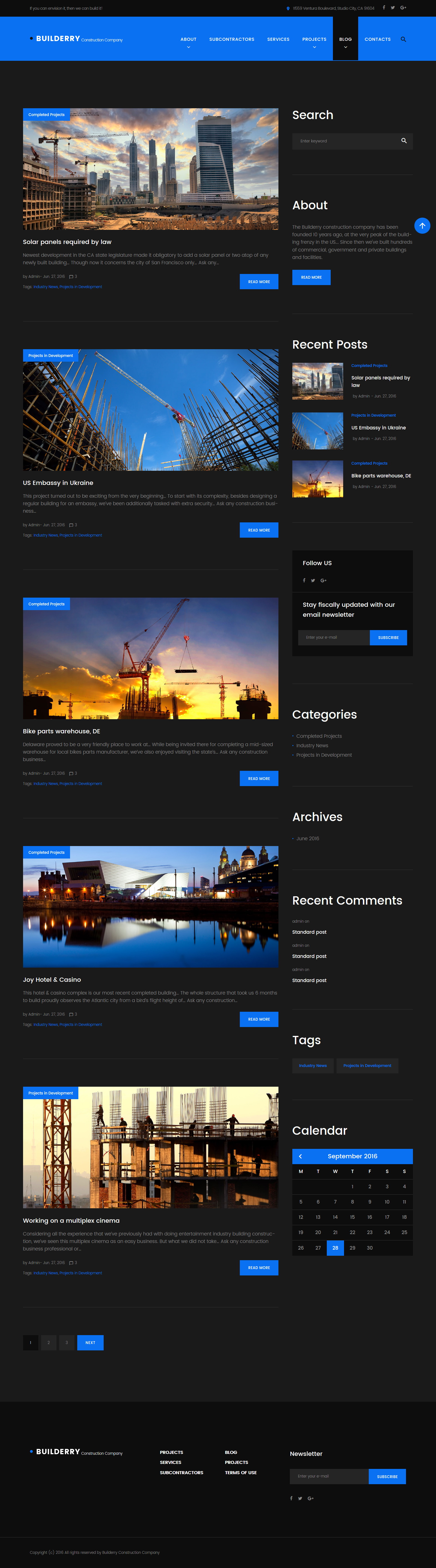Screen dimensions: 436x1568
Task: Open the Projects menu item in header
Action: click(x=314, y=39)
